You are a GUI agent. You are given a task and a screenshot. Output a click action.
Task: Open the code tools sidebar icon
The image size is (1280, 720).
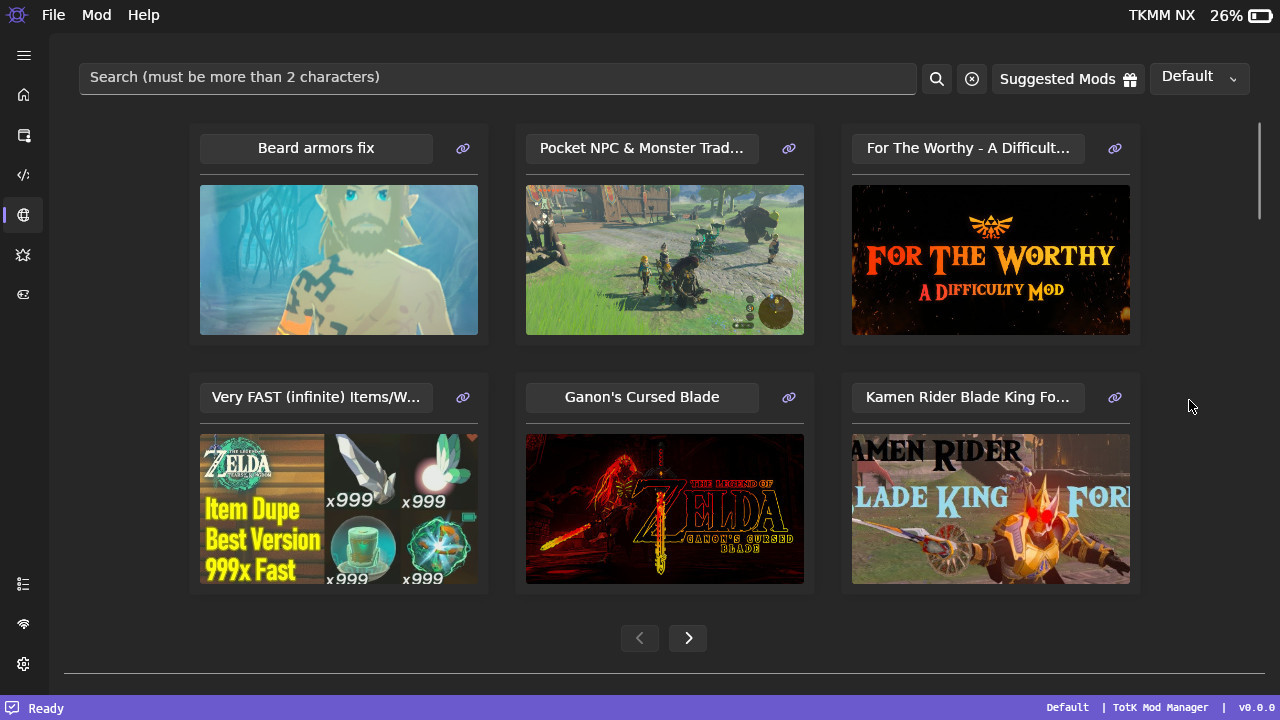coord(24,175)
